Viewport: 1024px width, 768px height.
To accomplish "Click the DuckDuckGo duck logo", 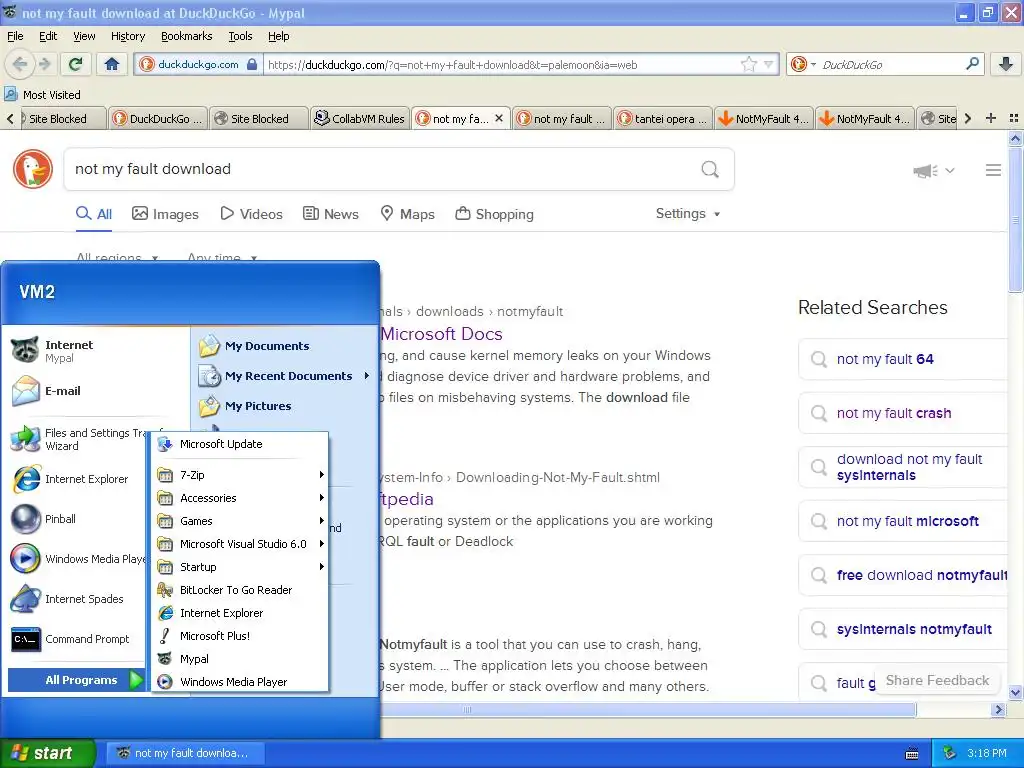I will tap(33, 169).
